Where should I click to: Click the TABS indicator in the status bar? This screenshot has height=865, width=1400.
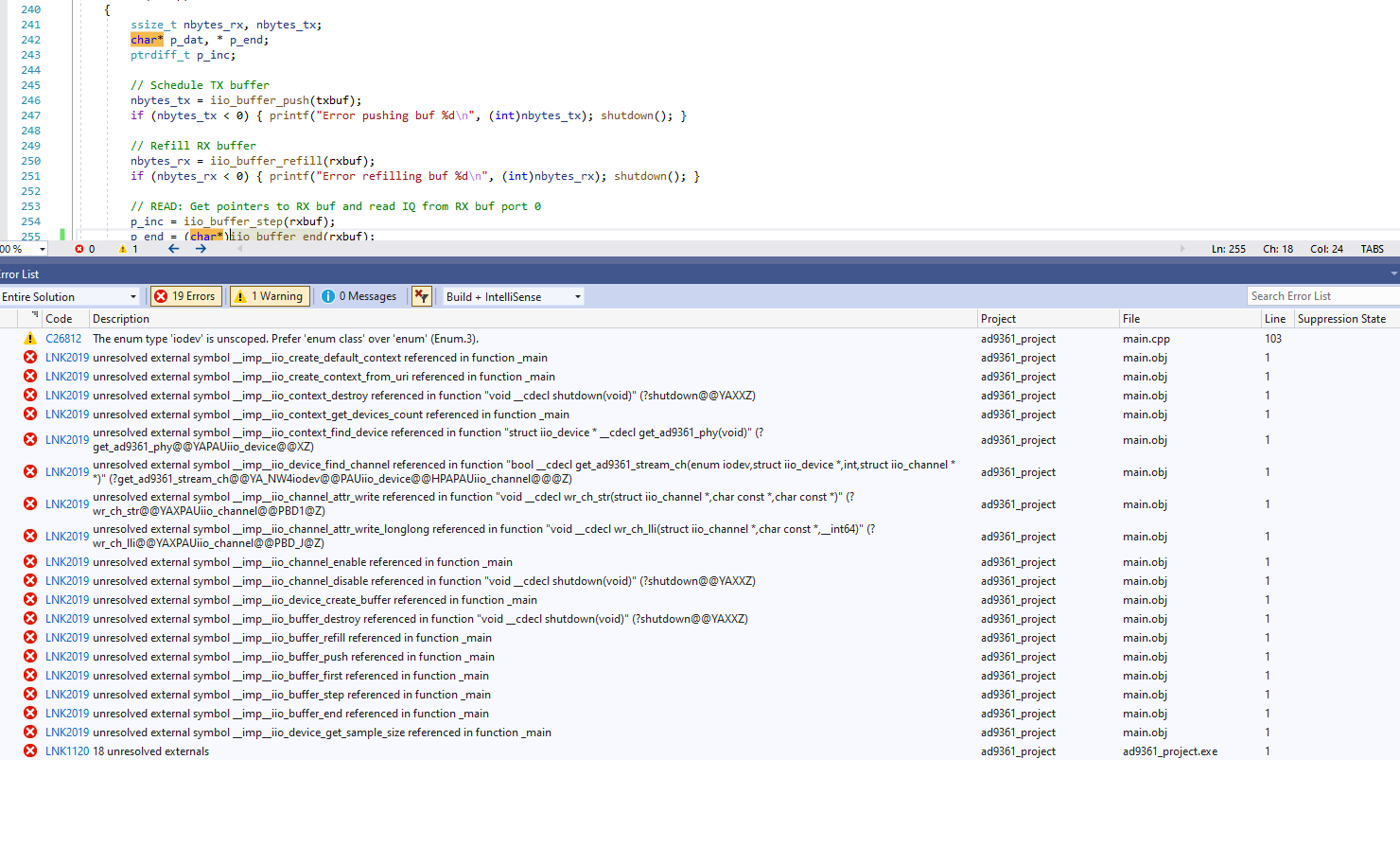click(x=1372, y=248)
